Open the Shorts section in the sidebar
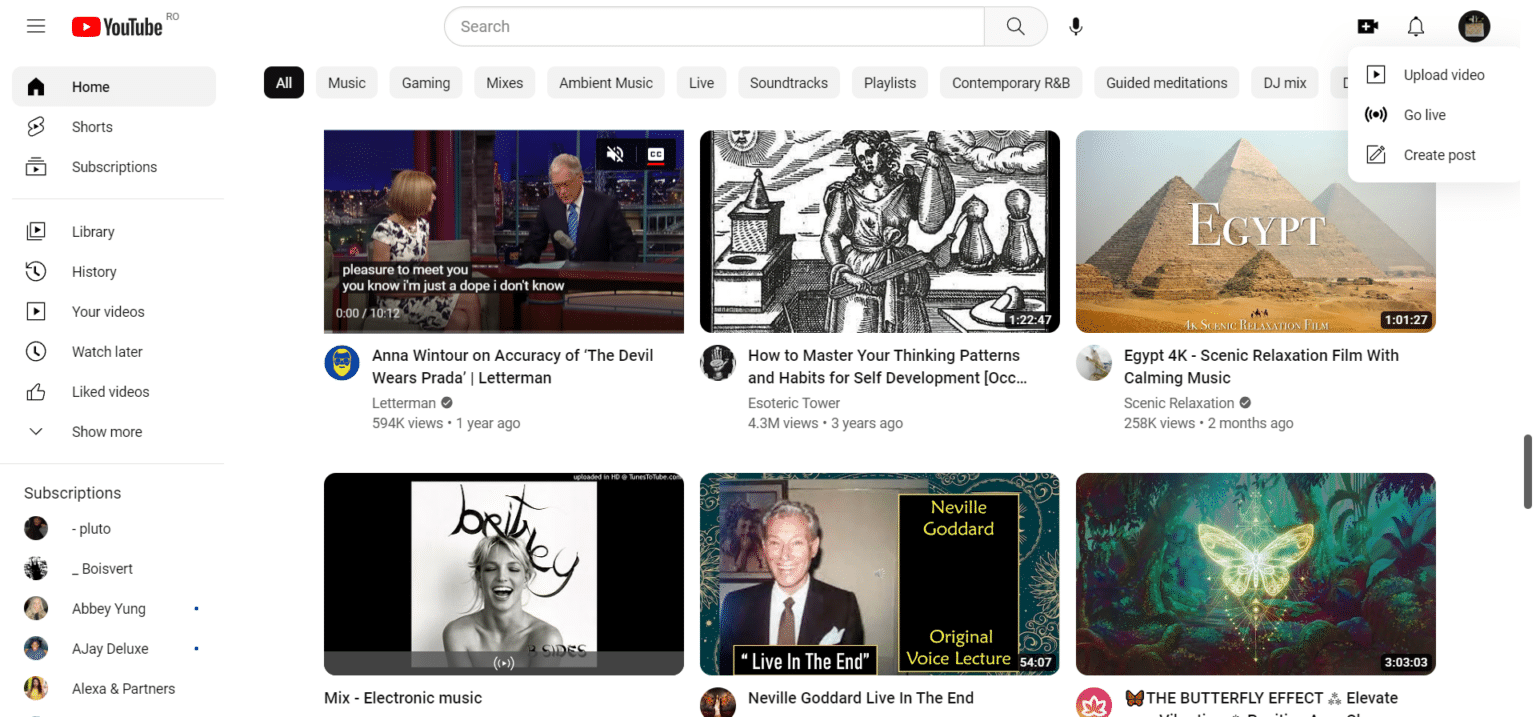The image size is (1536, 717). point(92,126)
